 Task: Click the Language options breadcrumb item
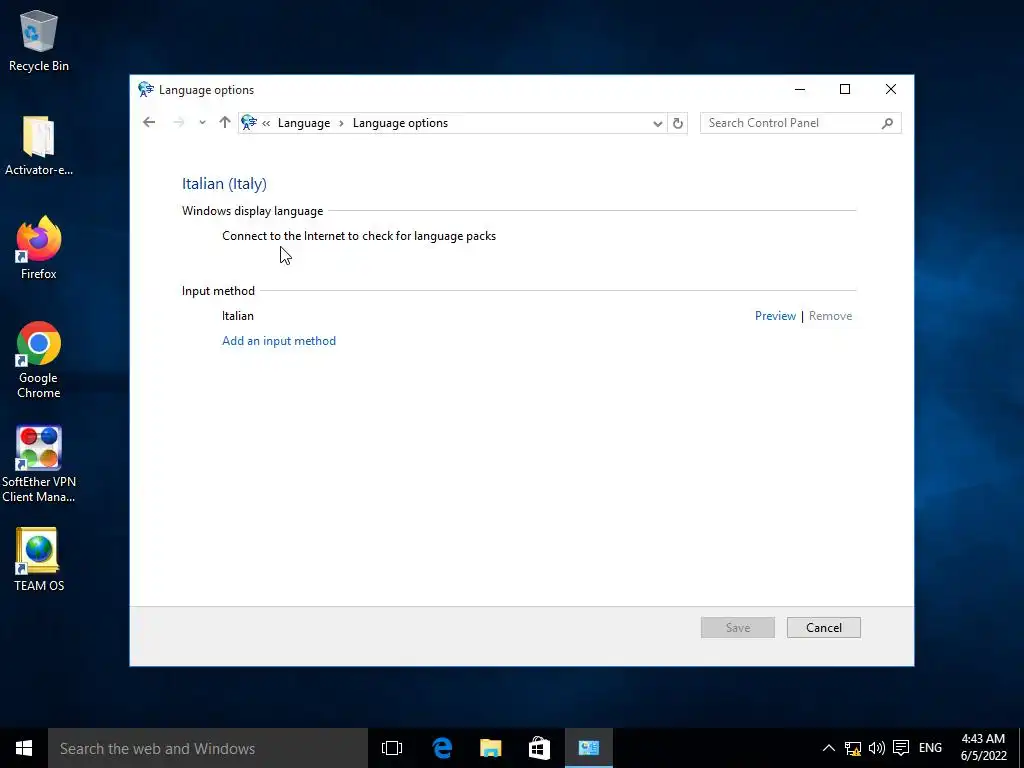[x=400, y=123]
